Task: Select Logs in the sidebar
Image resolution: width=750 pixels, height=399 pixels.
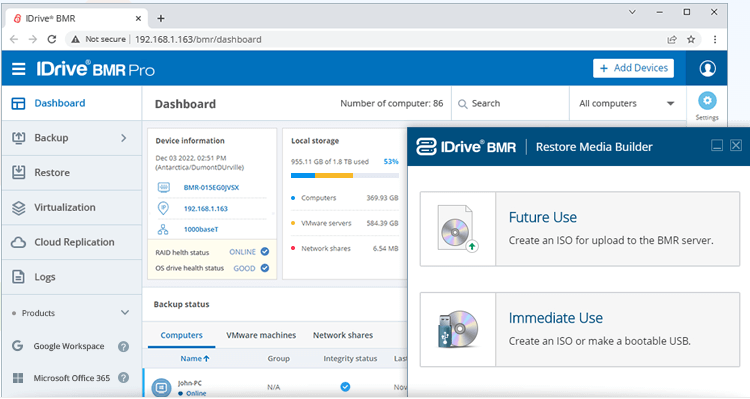Action: [72, 277]
